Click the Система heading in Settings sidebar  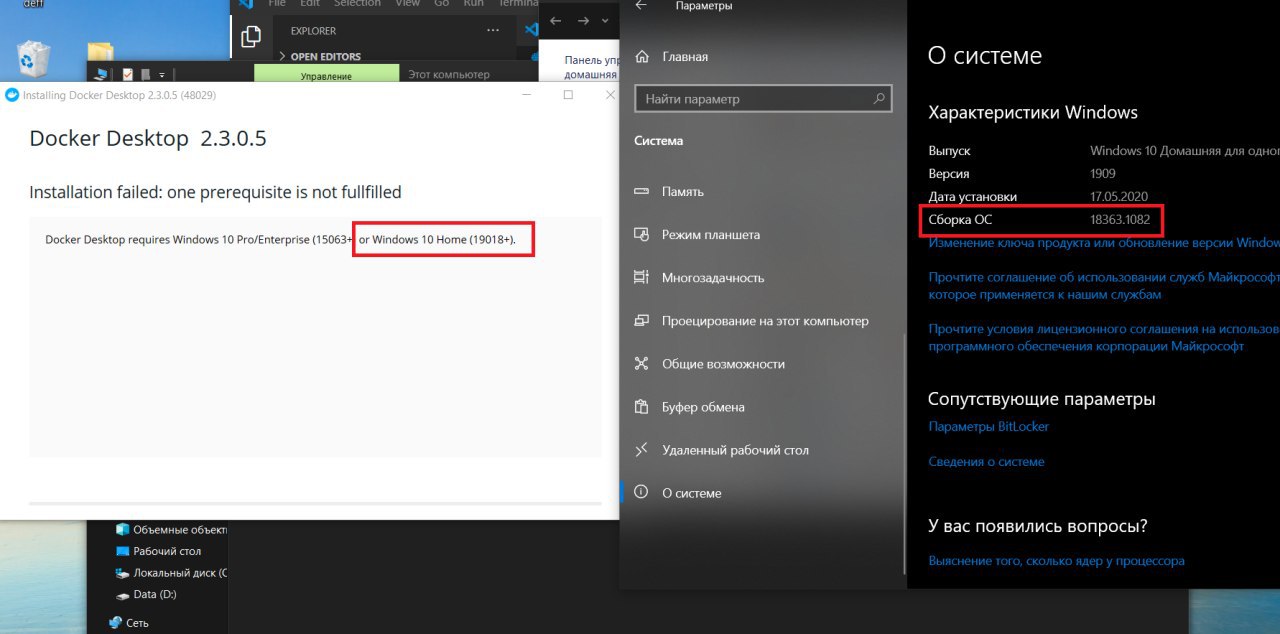pyautogui.click(x=659, y=141)
